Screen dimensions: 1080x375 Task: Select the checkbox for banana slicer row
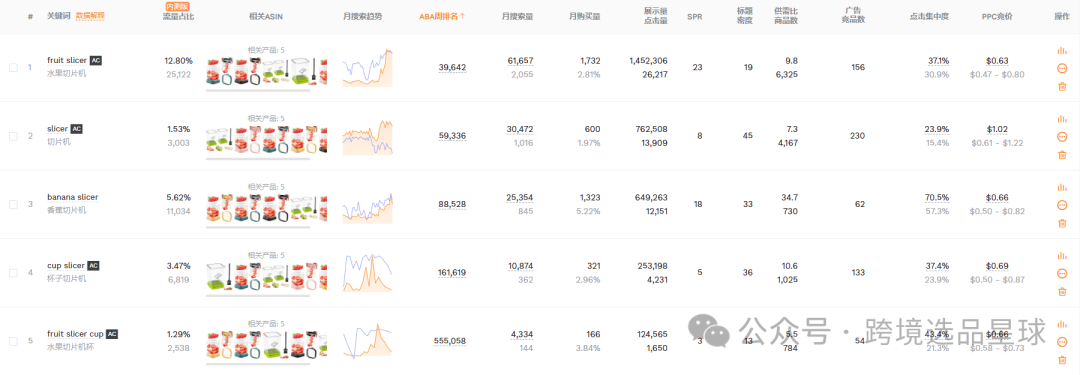pyautogui.click(x=13, y=205)
